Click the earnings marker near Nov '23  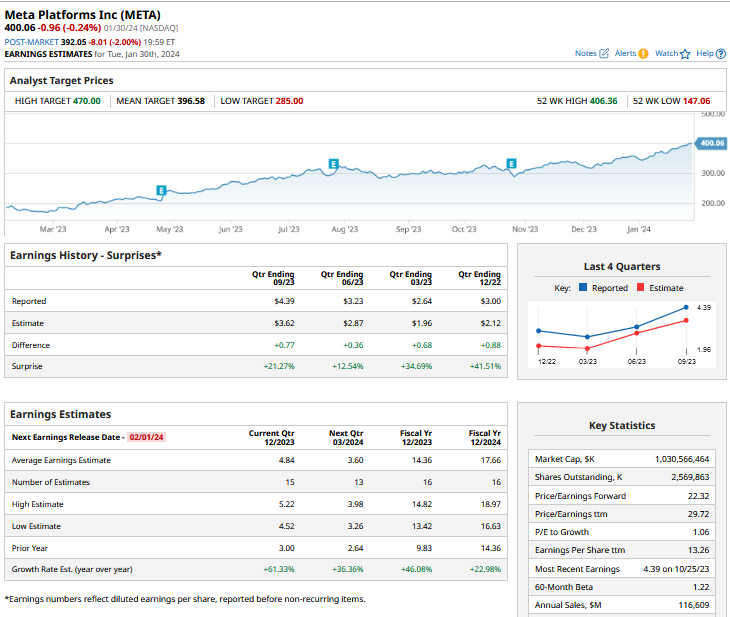[511, 163]
